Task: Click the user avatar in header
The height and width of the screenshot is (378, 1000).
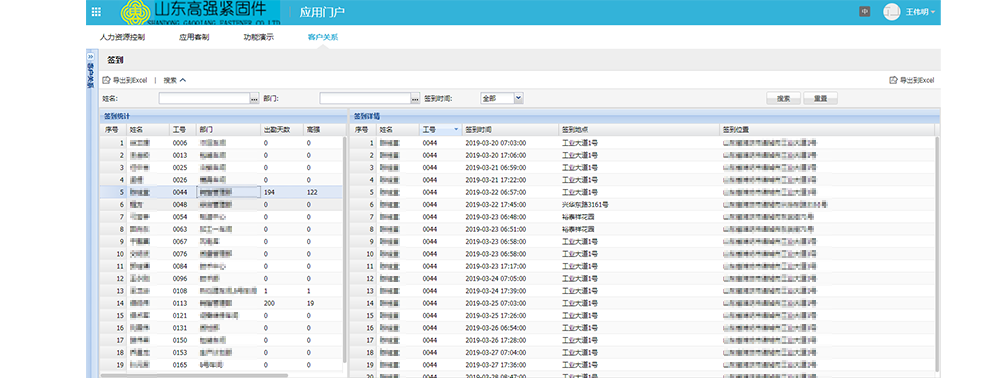Action: 891,11
